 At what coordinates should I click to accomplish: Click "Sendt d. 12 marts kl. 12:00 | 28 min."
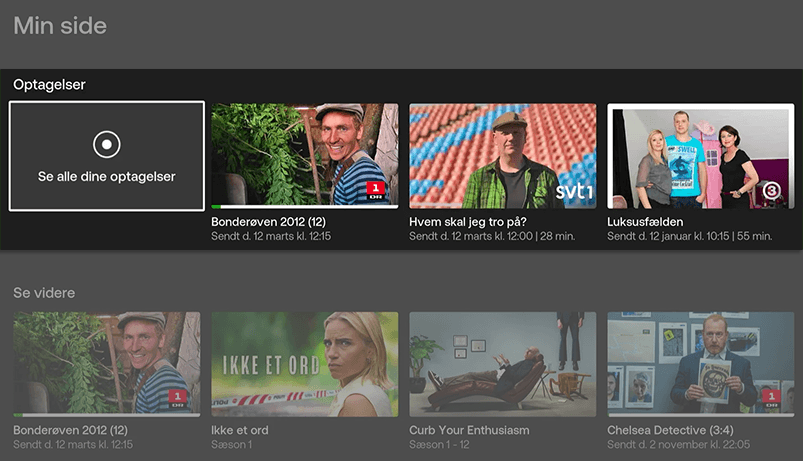492,236
